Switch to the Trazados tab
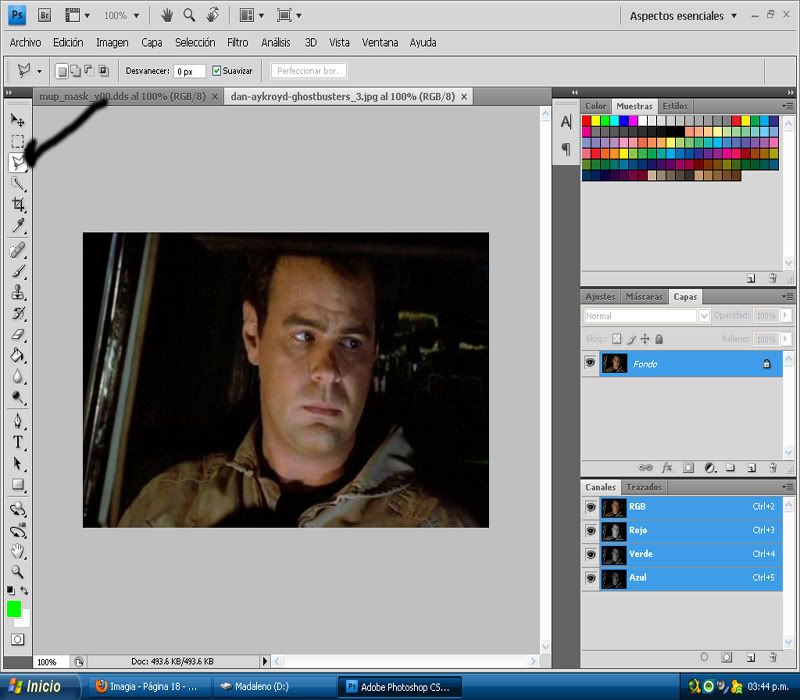 (644, 487)
